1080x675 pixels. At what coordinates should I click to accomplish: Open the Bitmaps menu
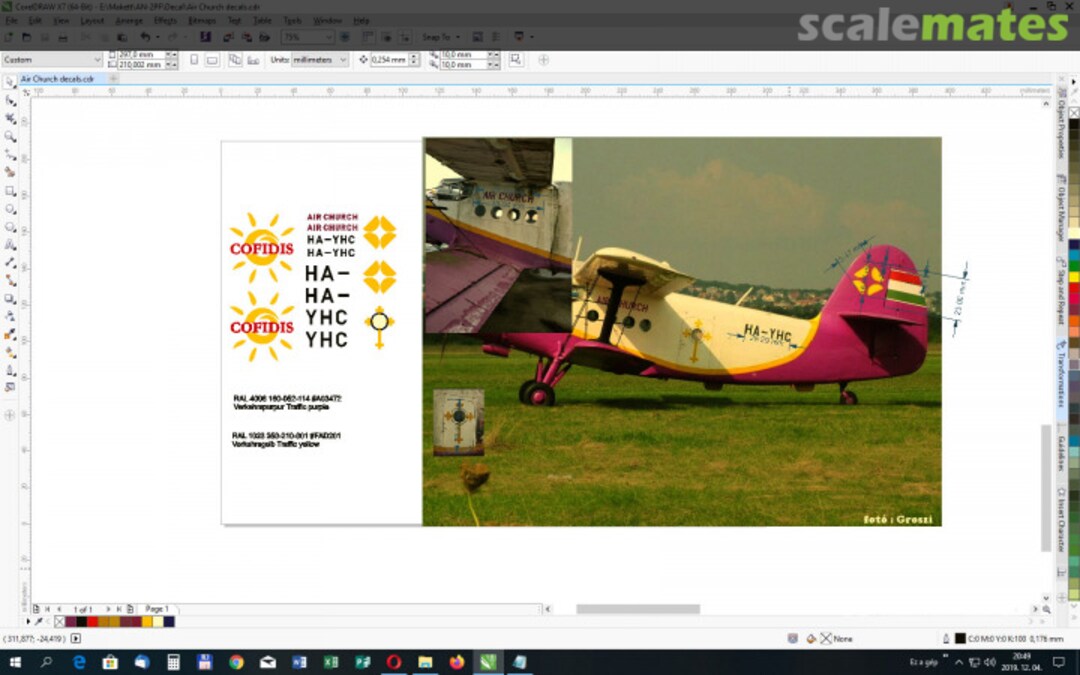pos(201,20)
